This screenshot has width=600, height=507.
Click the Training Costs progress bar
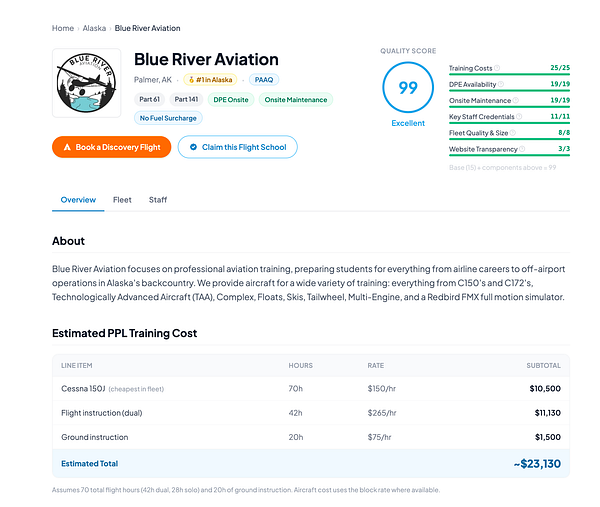point(509,74)
